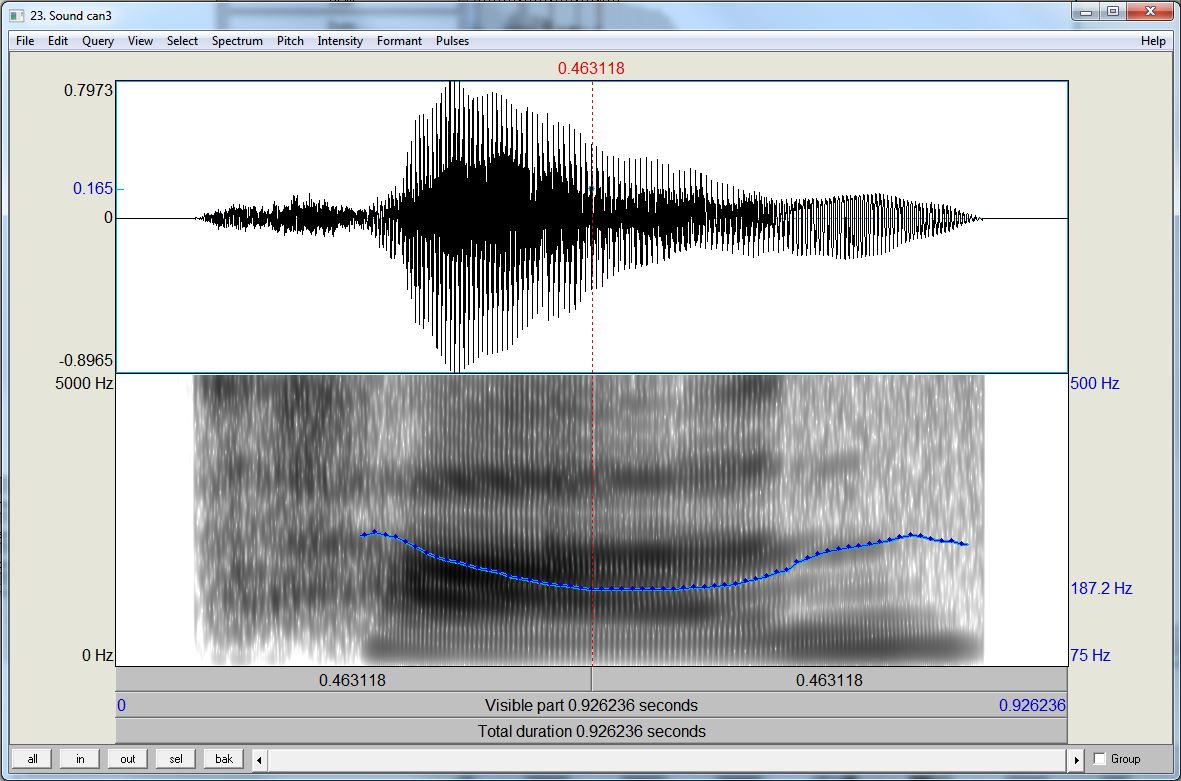
Task: Click the 'all' zoom button
Action: (32, 759)
